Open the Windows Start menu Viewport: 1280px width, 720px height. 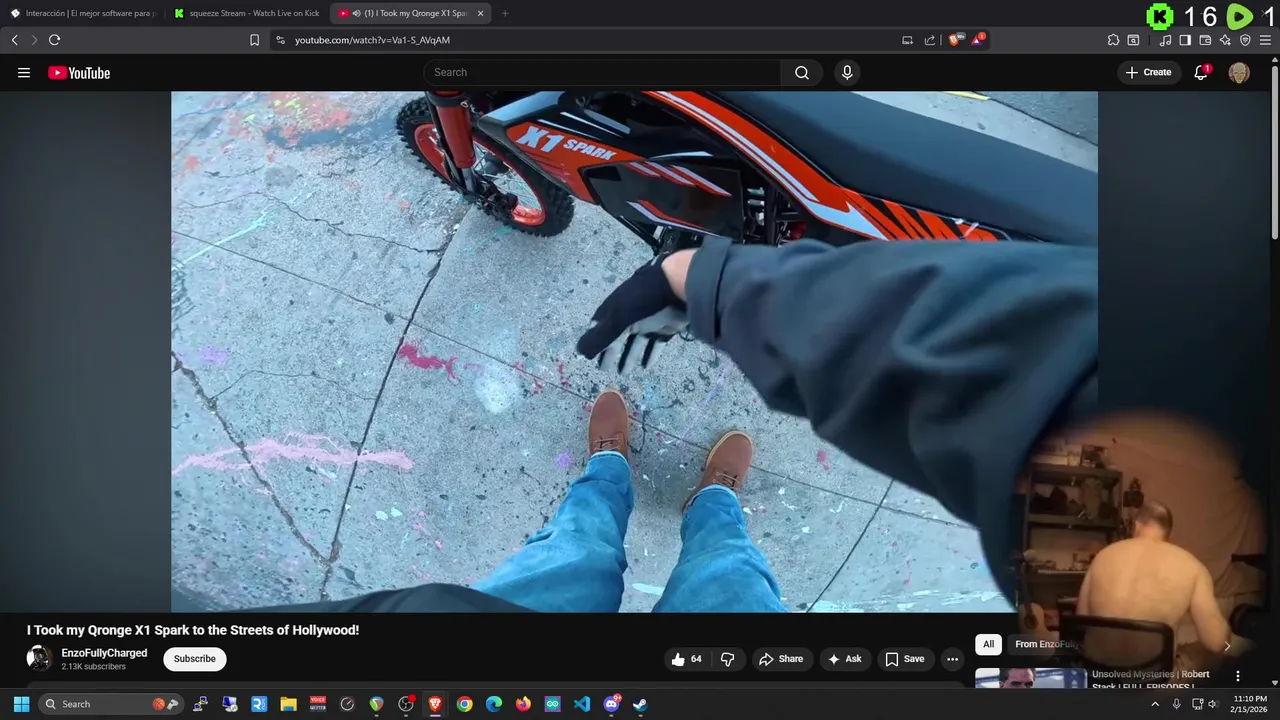(21, 704)
